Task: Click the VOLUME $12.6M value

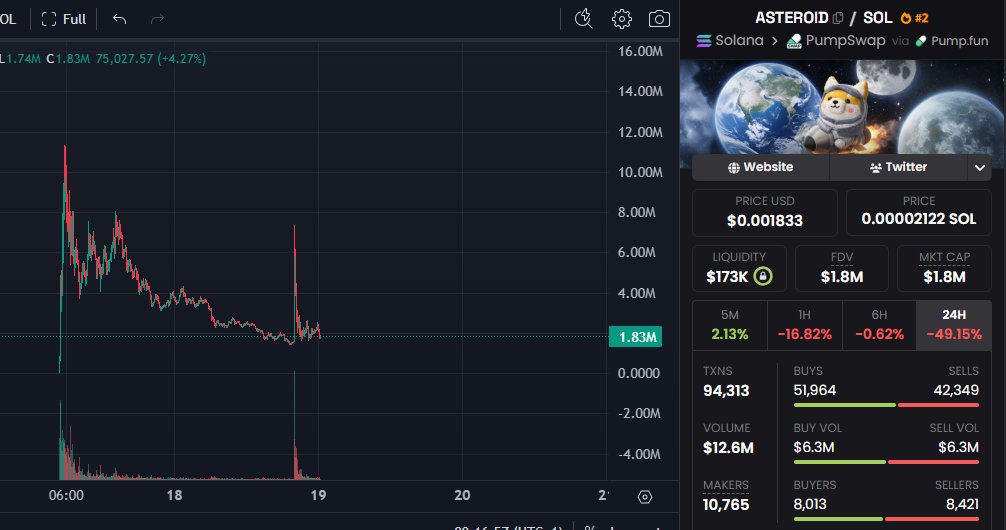Action: tap(728, 448)
